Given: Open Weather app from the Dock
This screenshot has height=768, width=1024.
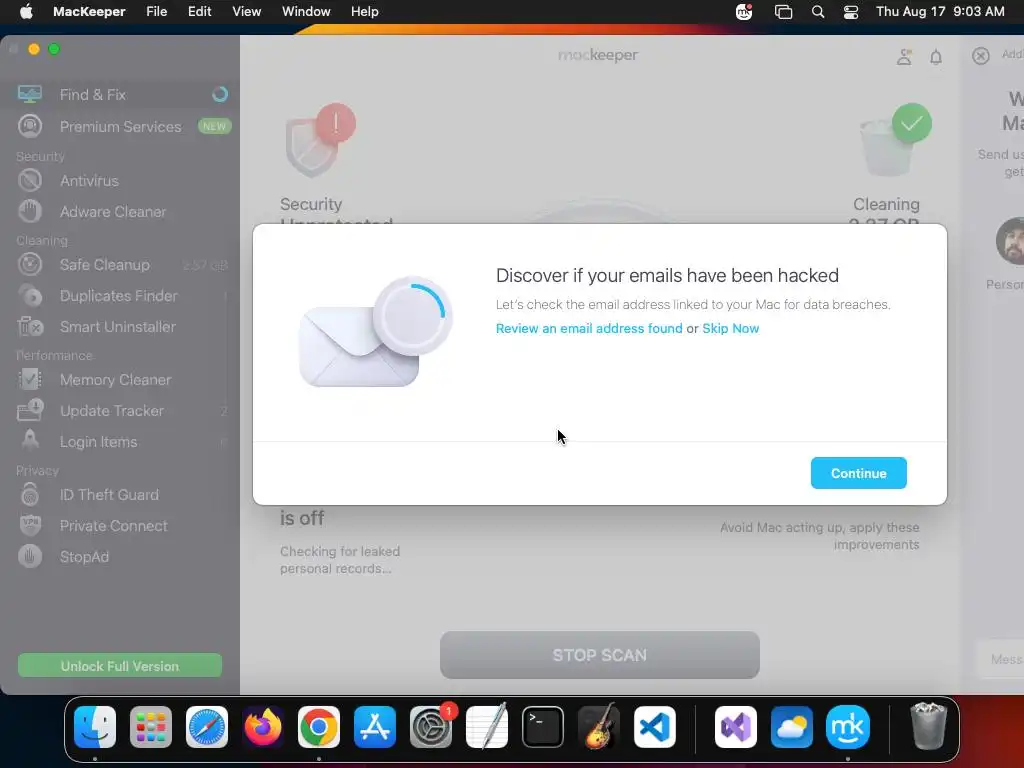Looking at the screenshot, I should [792, 727].
